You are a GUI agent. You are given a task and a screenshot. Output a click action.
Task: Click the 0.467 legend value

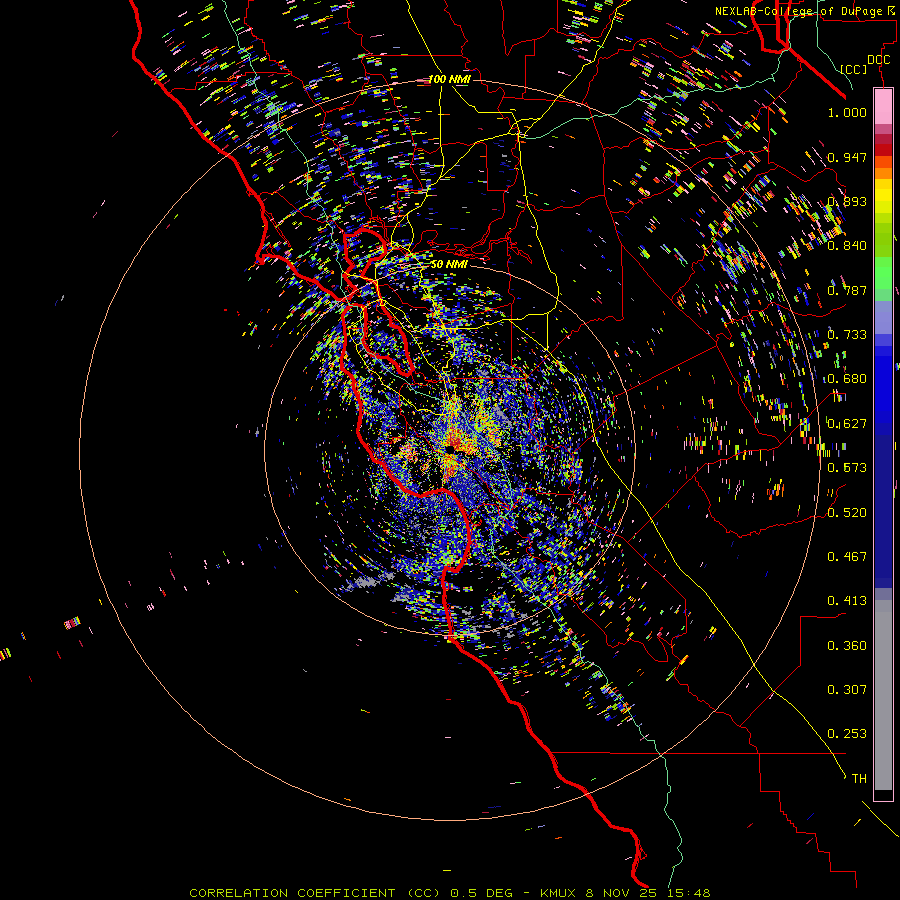click(x=847, y=557)
